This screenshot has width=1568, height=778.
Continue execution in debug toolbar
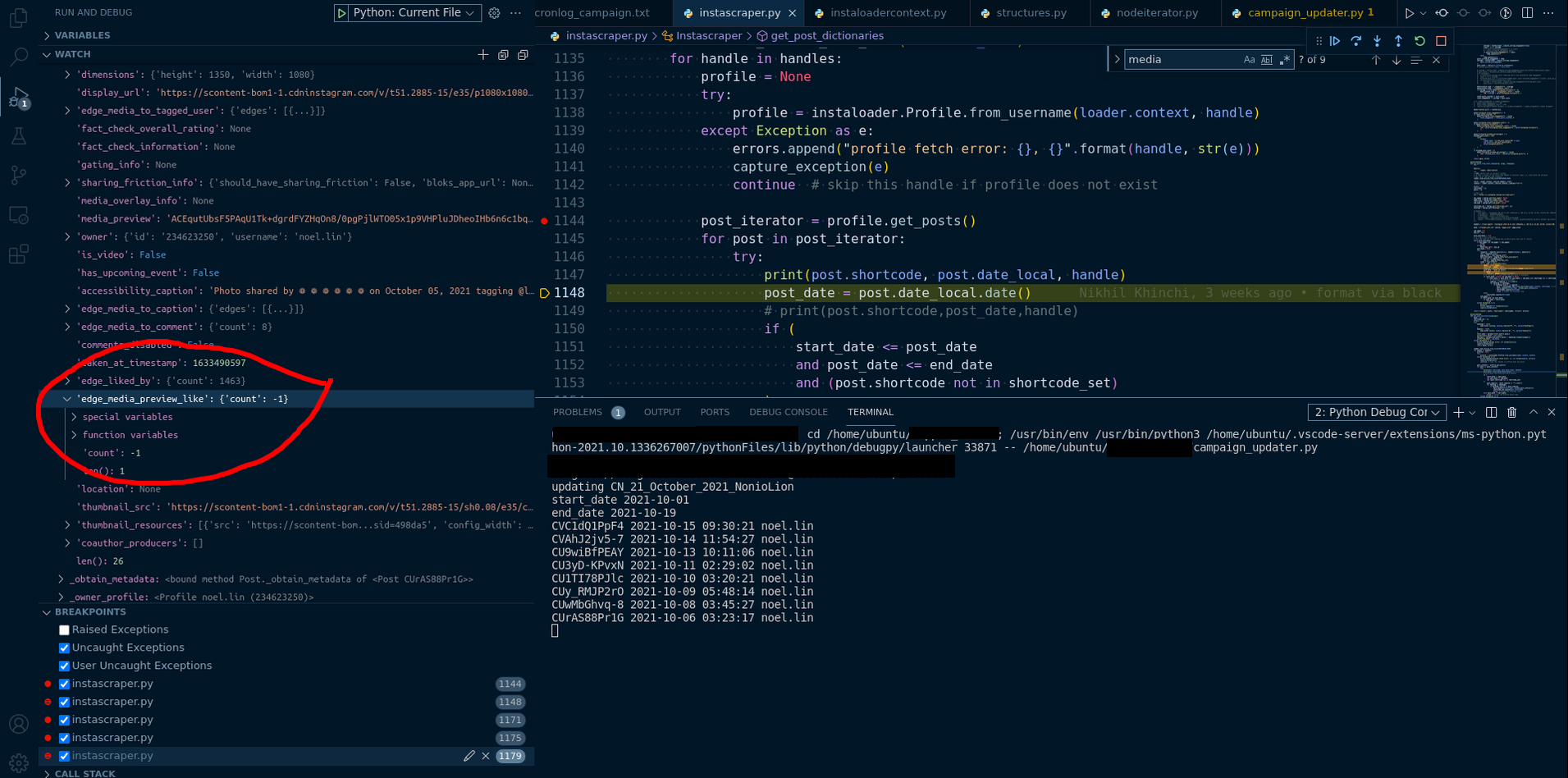pos(1335,41)
